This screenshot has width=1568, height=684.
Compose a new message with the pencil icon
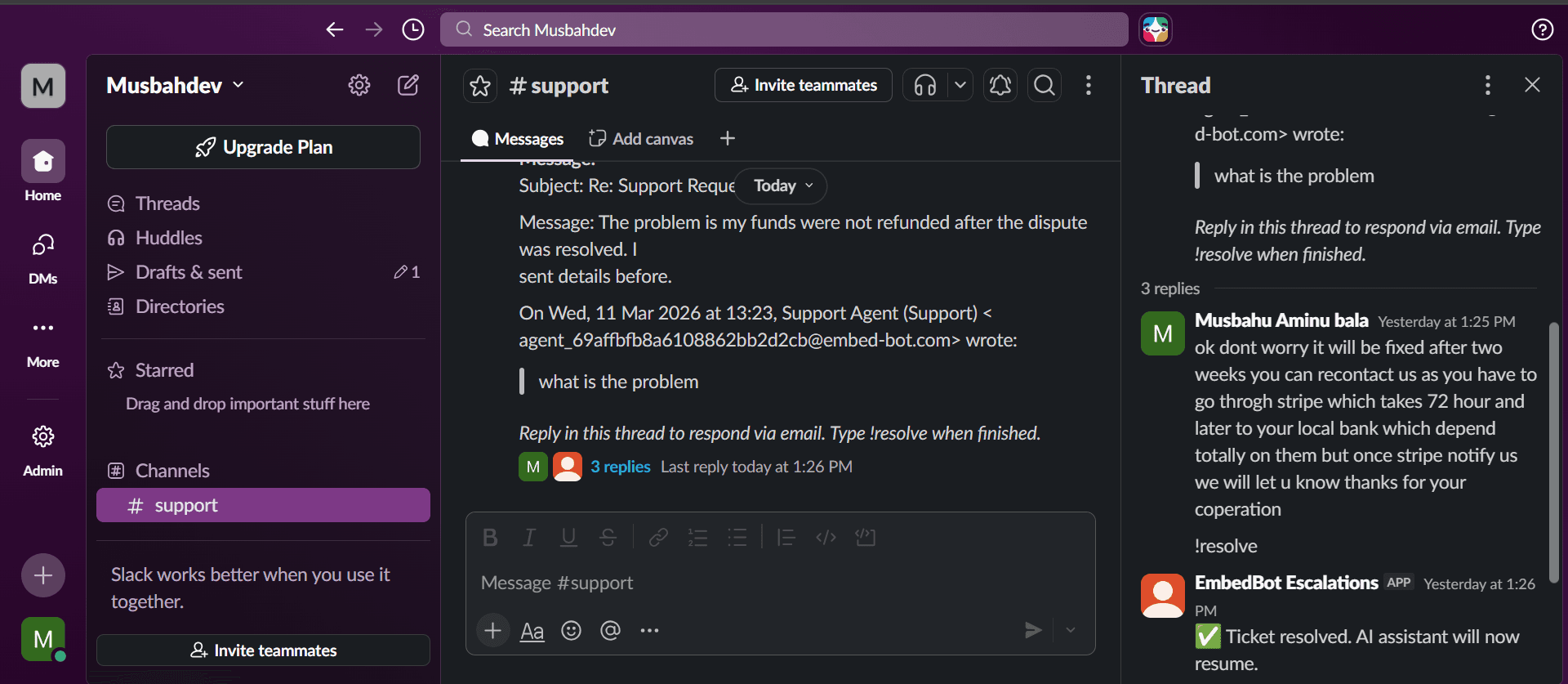pos(408,84)
